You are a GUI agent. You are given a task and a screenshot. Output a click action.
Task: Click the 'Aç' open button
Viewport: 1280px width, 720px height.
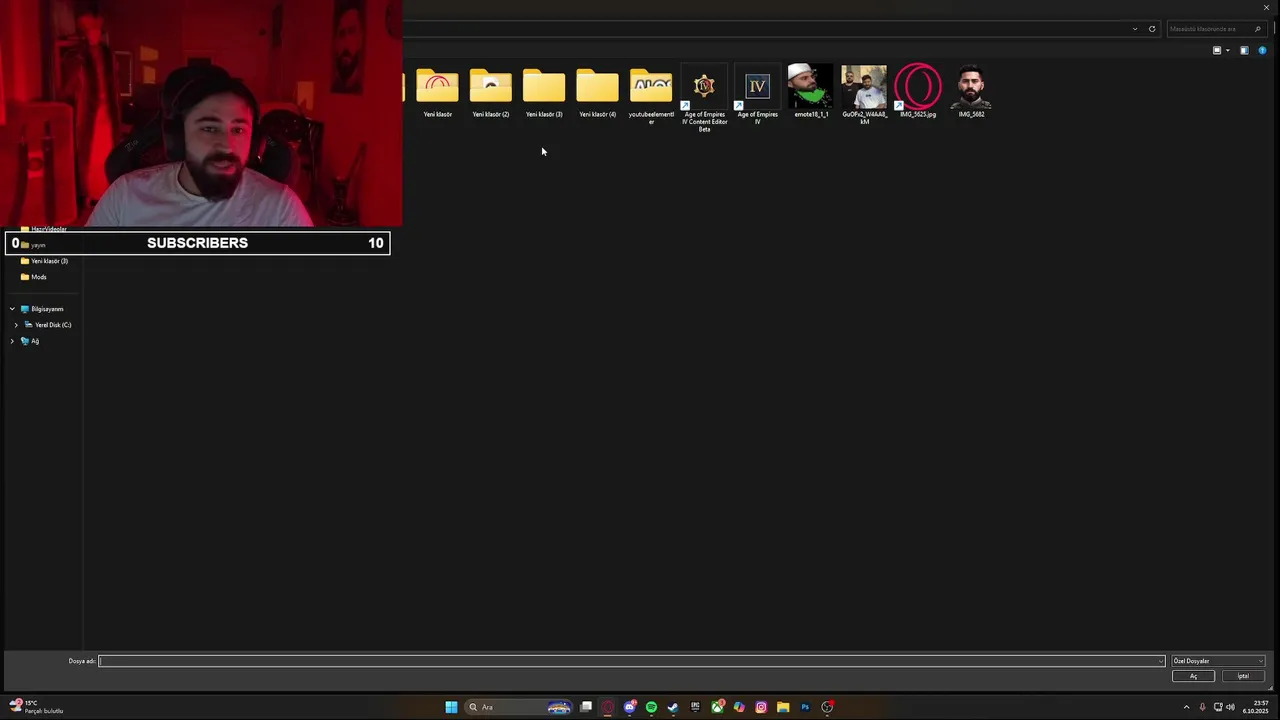(x=1193, y=676)
